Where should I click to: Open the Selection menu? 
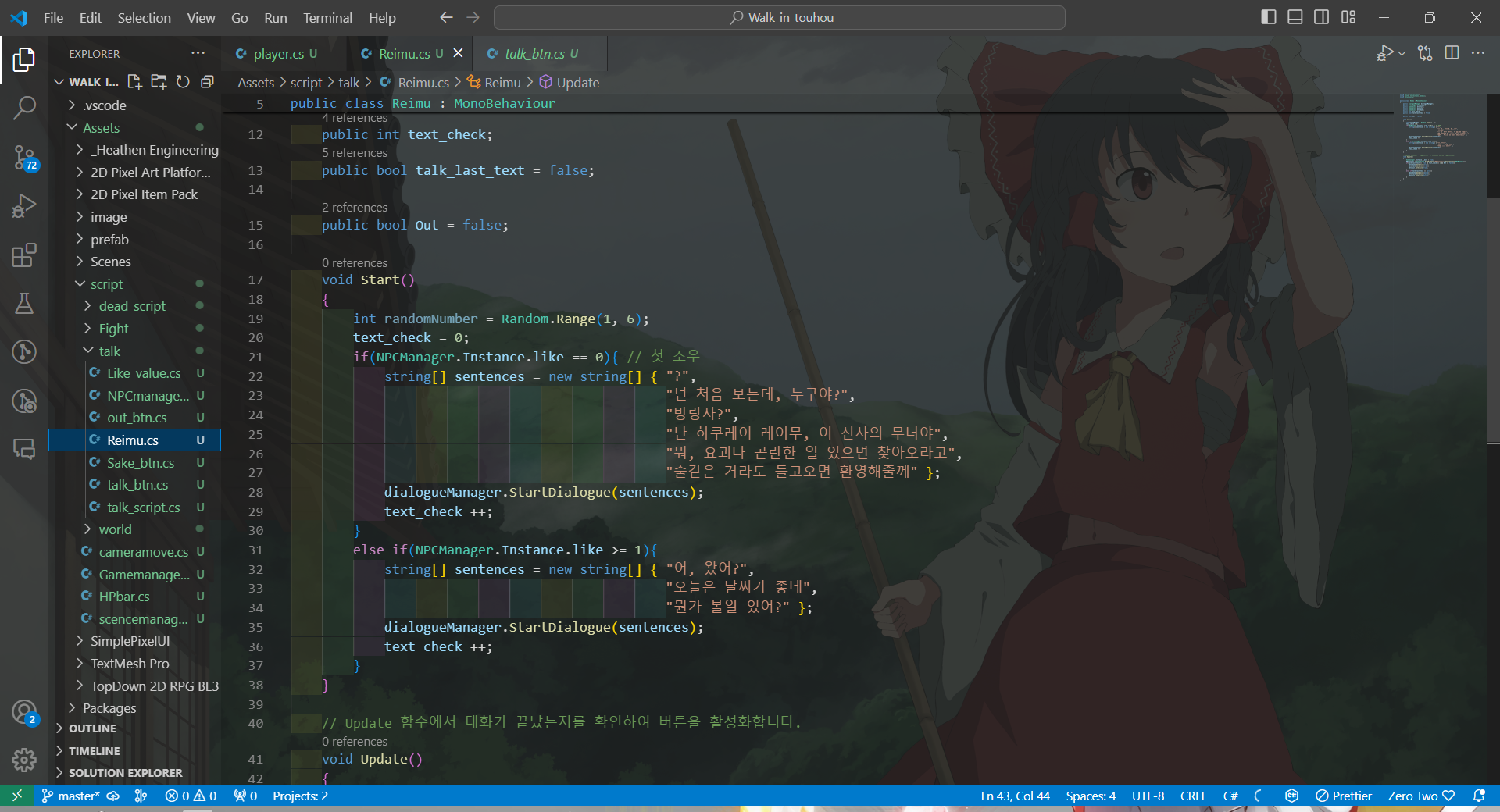pos(144,17)
